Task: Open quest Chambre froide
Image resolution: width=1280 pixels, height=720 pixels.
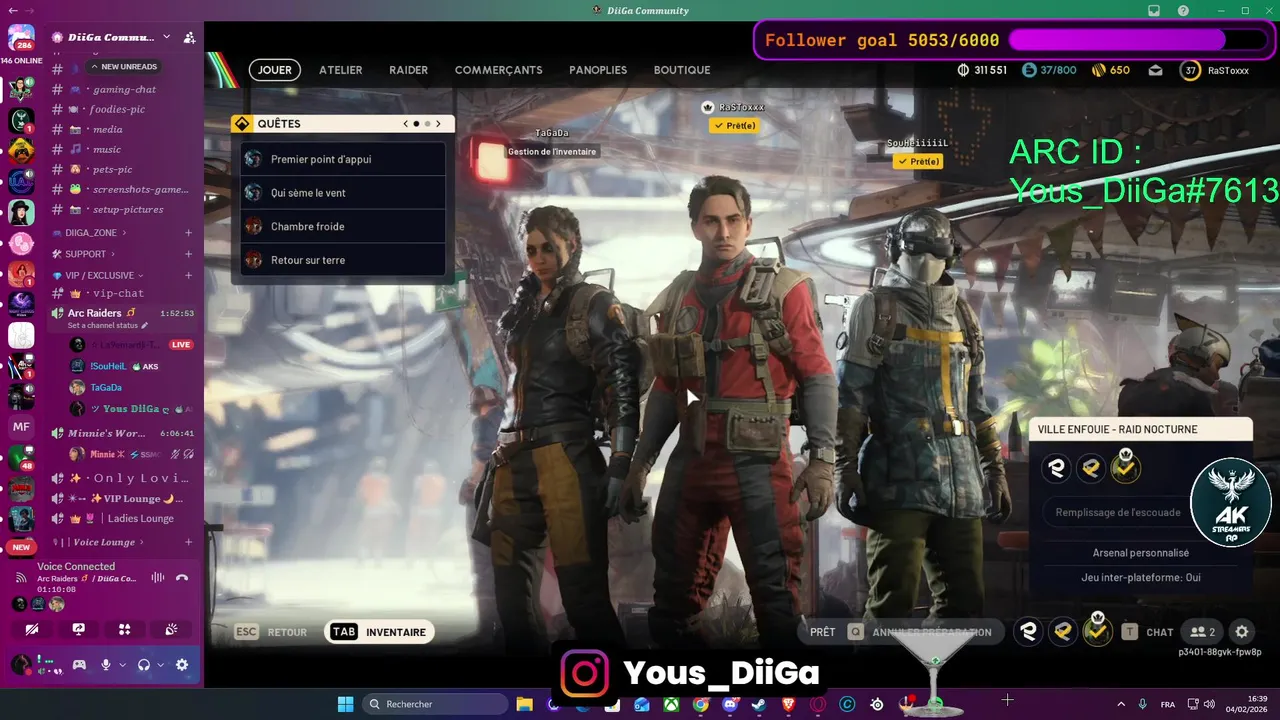Action: (343, 226)
